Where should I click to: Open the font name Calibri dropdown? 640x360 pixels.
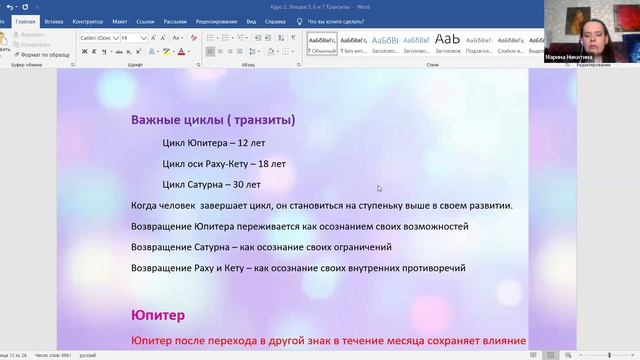coord(116,38)
